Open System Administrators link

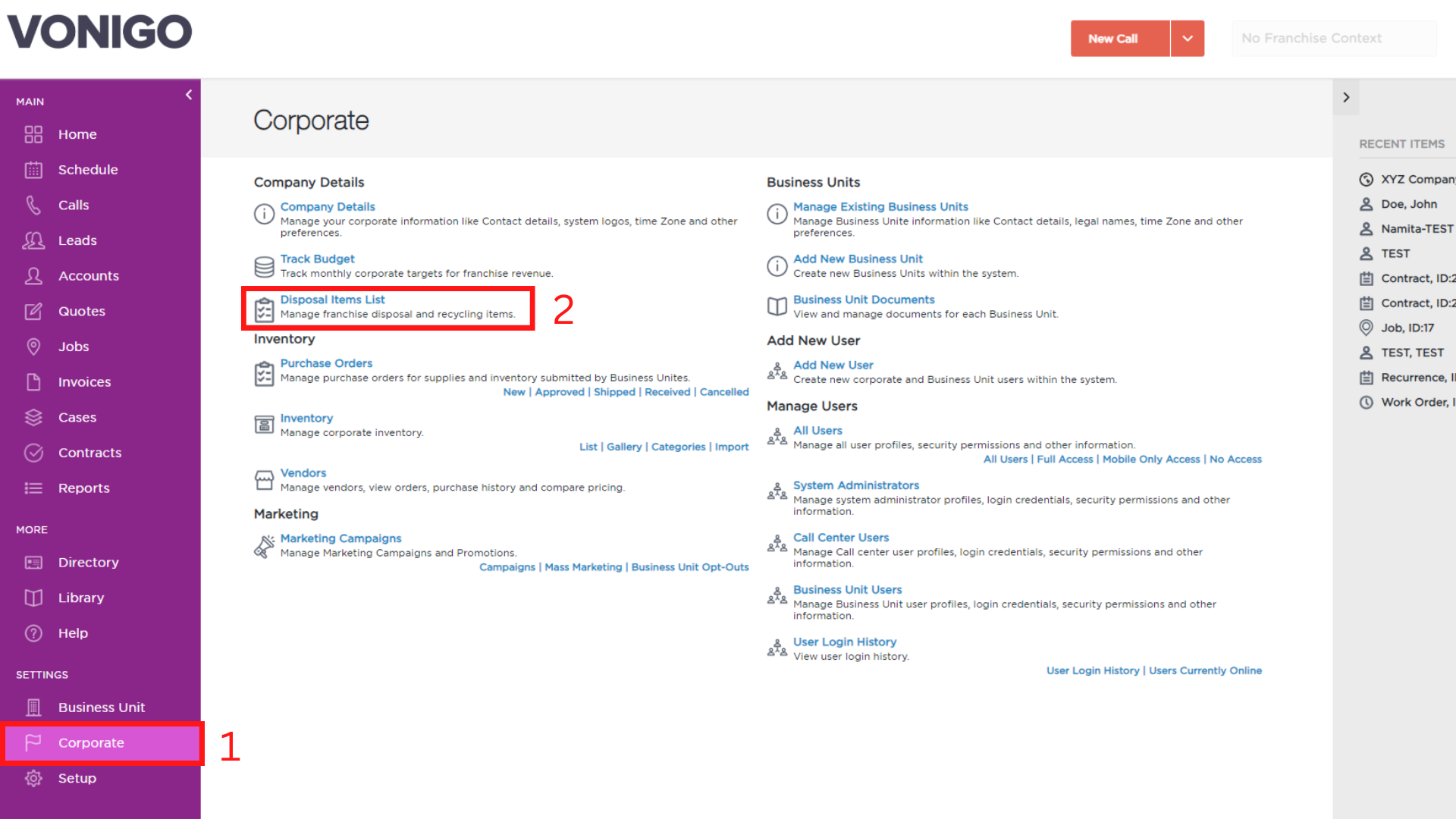[x=856, y=485]
